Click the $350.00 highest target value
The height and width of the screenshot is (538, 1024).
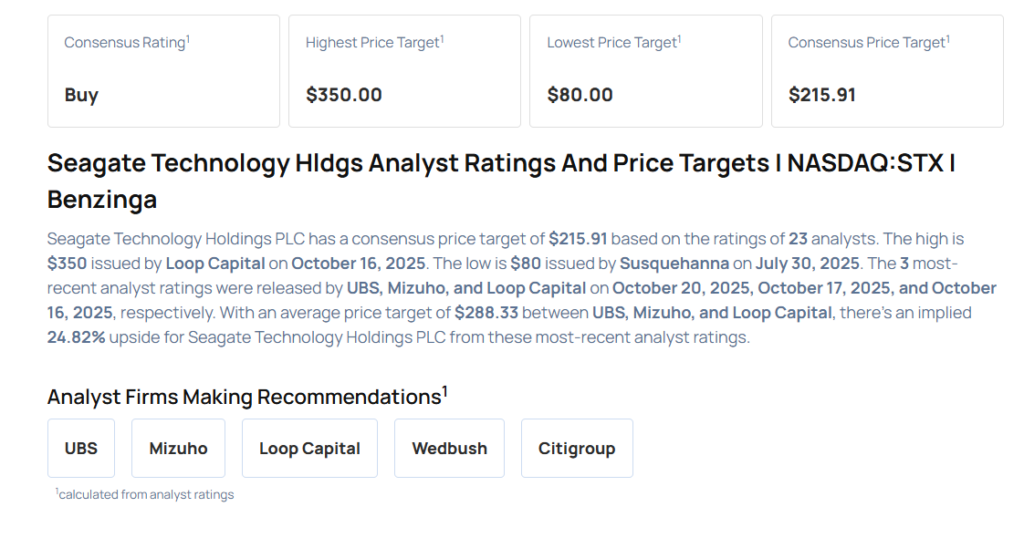(x=343, y=95)
